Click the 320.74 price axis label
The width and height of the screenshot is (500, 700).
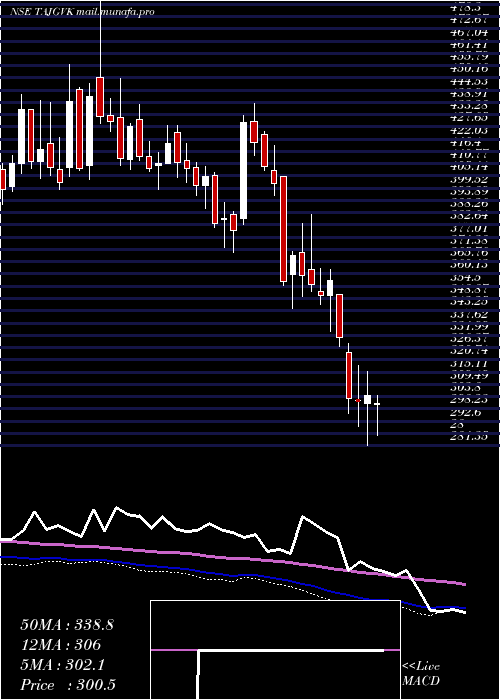(469, 352)
